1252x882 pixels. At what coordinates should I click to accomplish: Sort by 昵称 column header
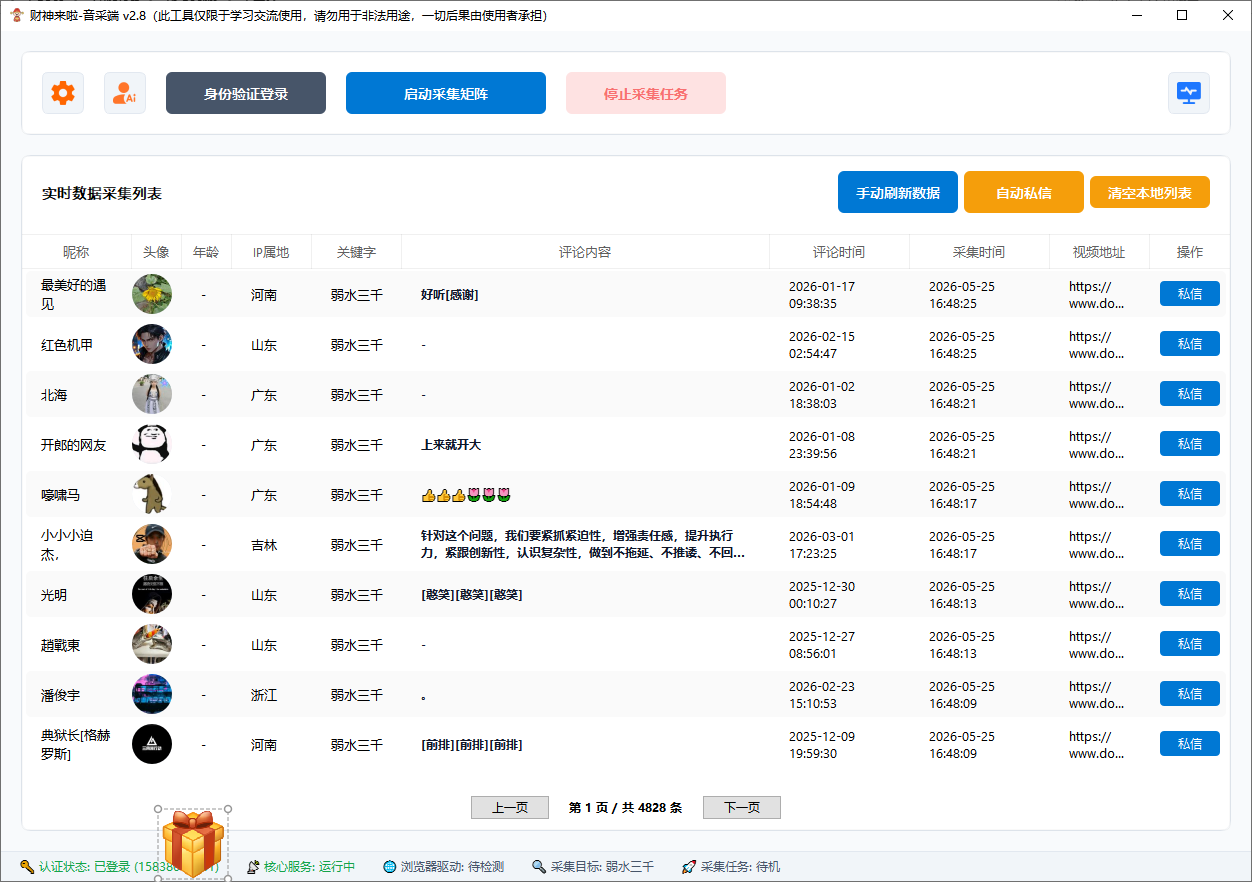click(x=76, y=252)
